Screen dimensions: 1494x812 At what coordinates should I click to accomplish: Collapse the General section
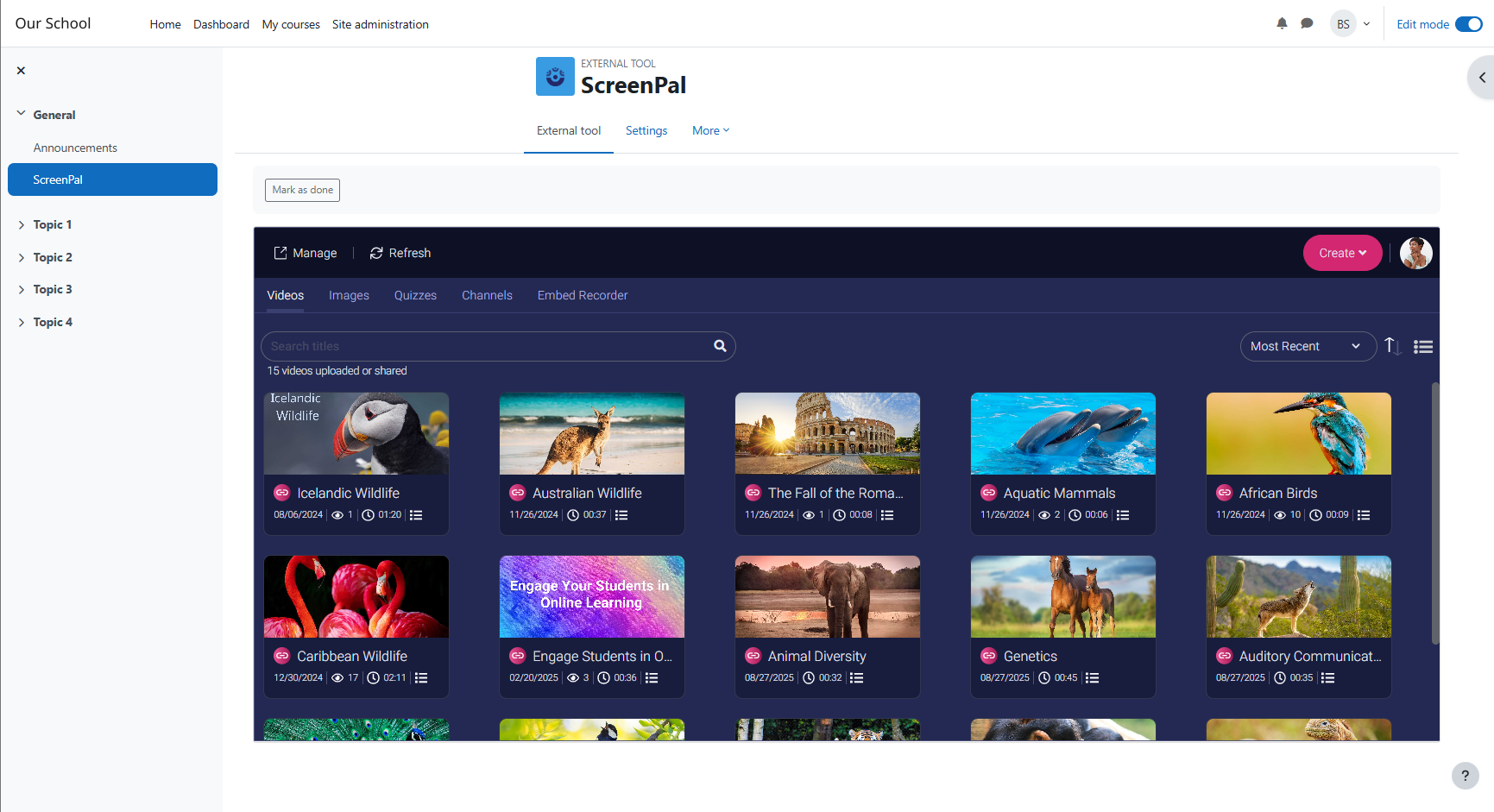pyautogui.click(x=21, y=114)
